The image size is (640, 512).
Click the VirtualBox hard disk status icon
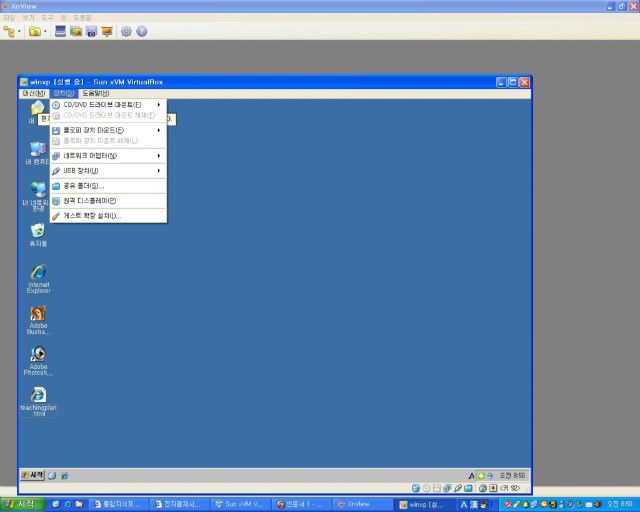point(416,488)
